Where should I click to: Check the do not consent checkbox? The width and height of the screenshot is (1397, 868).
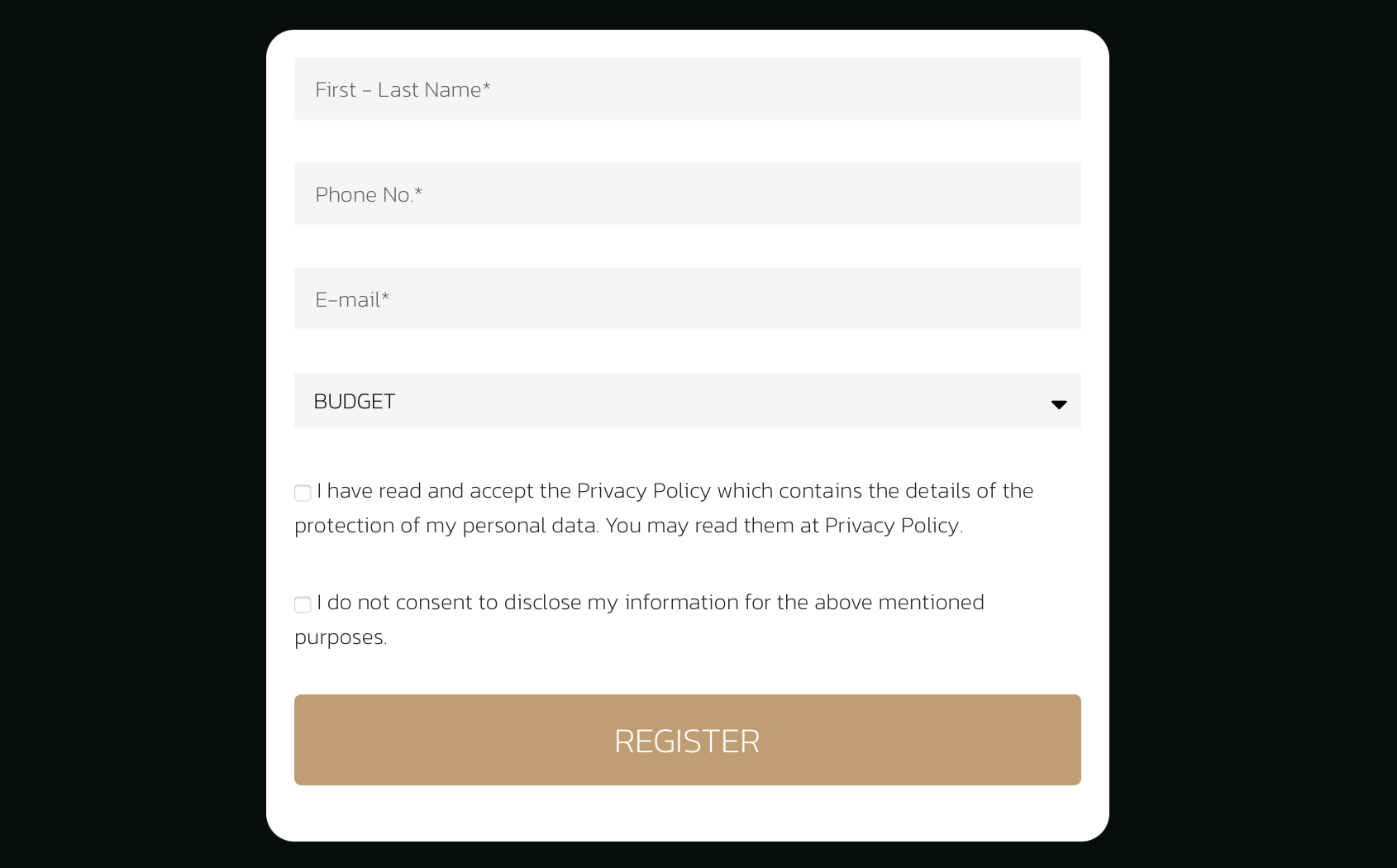click(303, 605)
